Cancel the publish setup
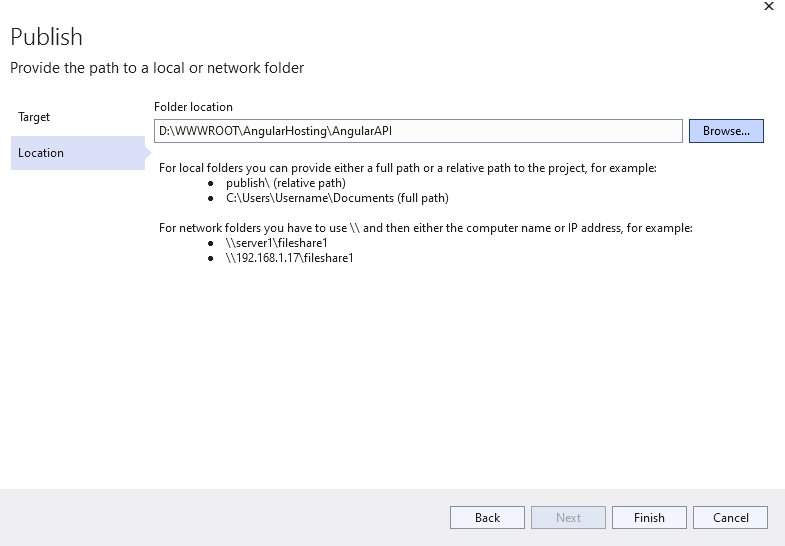 tap(730, 517)
